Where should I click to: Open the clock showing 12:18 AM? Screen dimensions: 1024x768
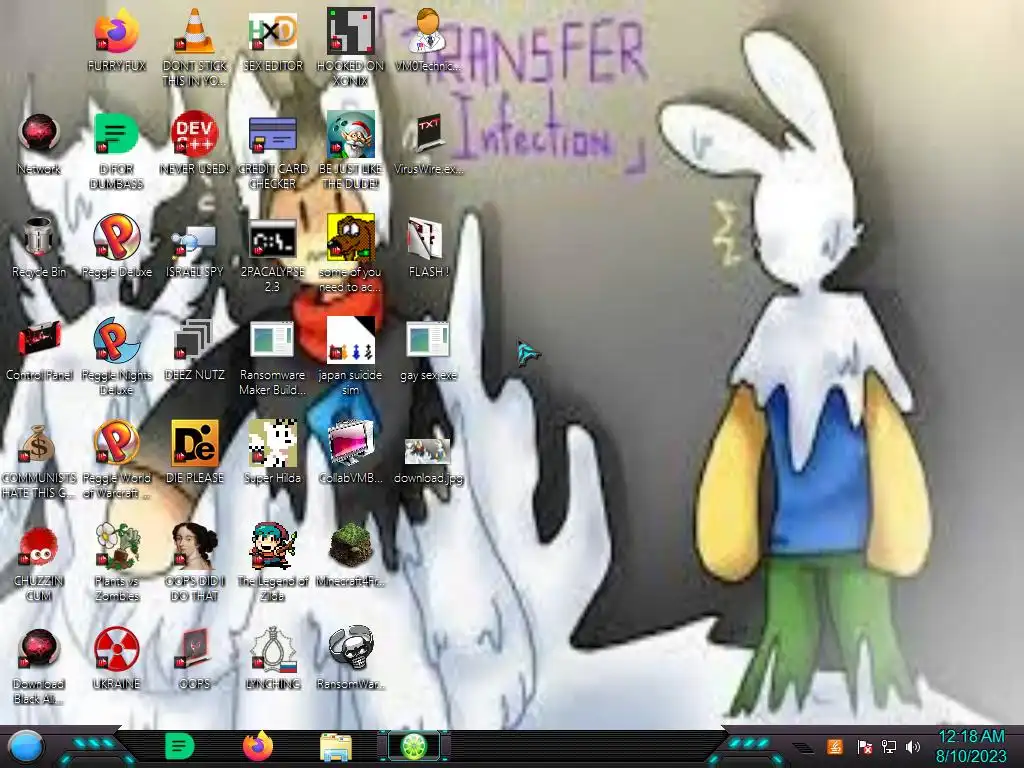(970, 746)
